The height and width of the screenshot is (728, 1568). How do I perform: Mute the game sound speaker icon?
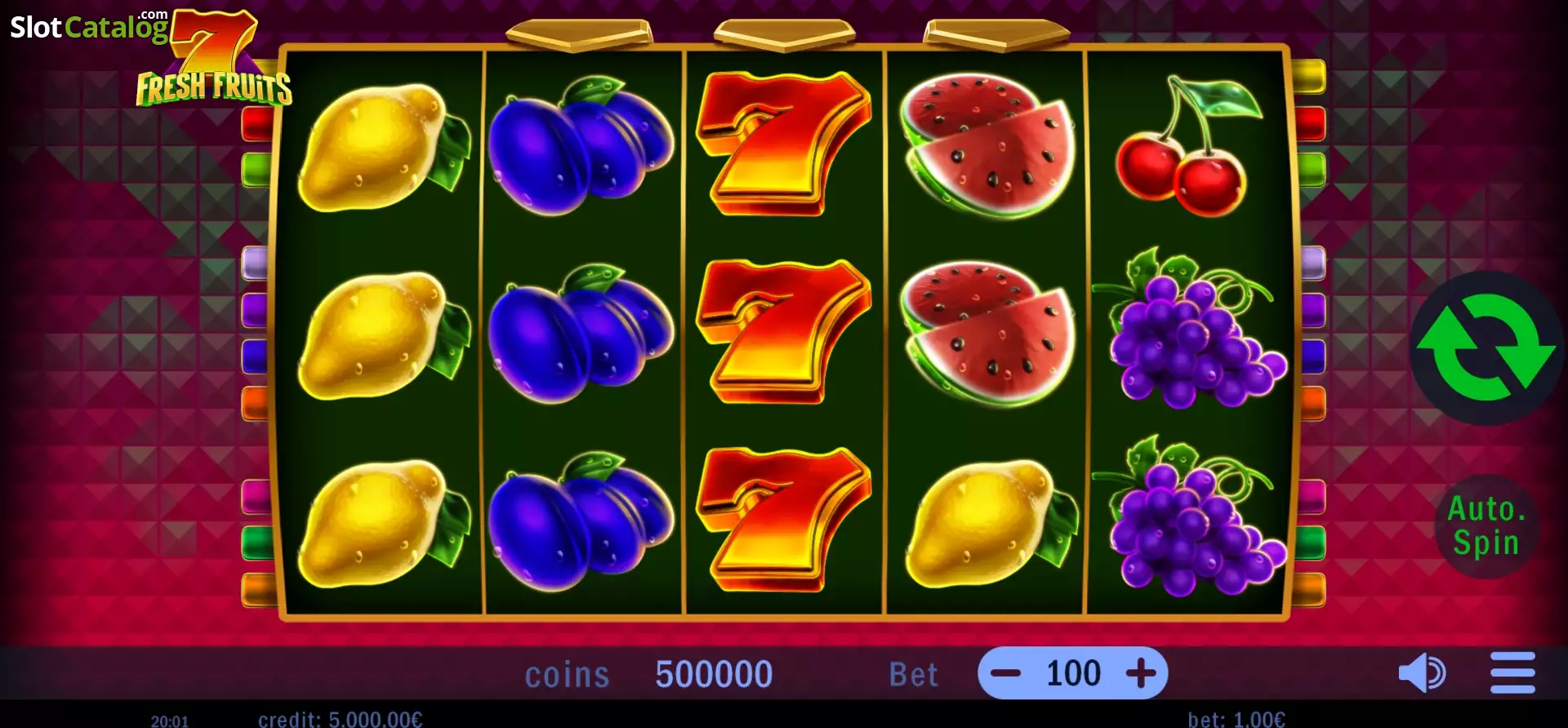tap(1422, 673)
